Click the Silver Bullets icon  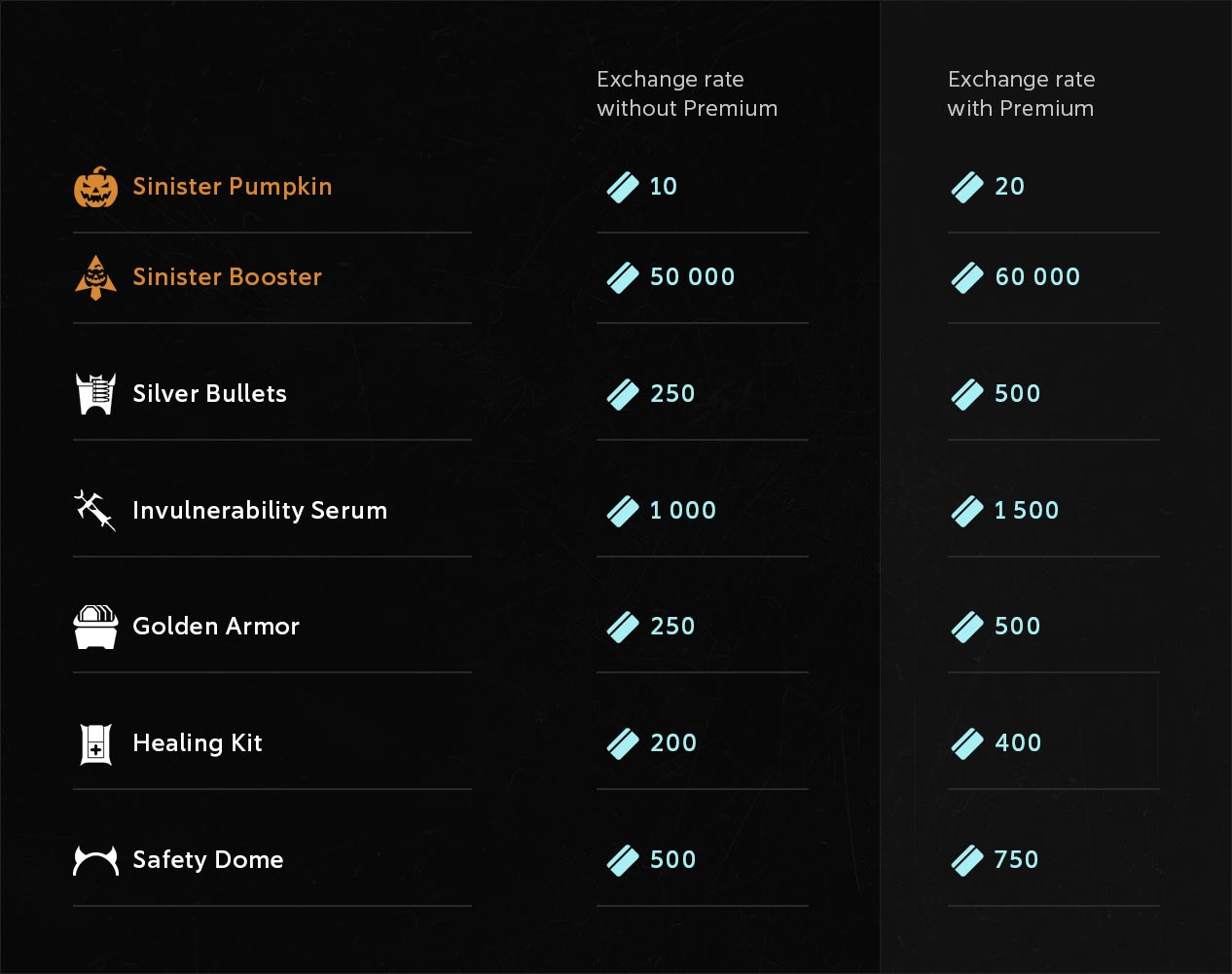point(95,394)
